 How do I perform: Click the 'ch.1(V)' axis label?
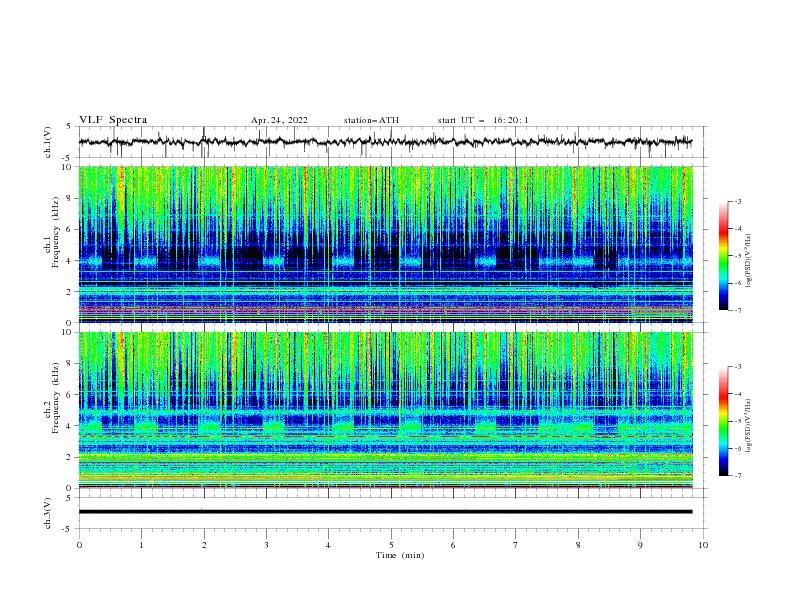(x=48, y=142)
